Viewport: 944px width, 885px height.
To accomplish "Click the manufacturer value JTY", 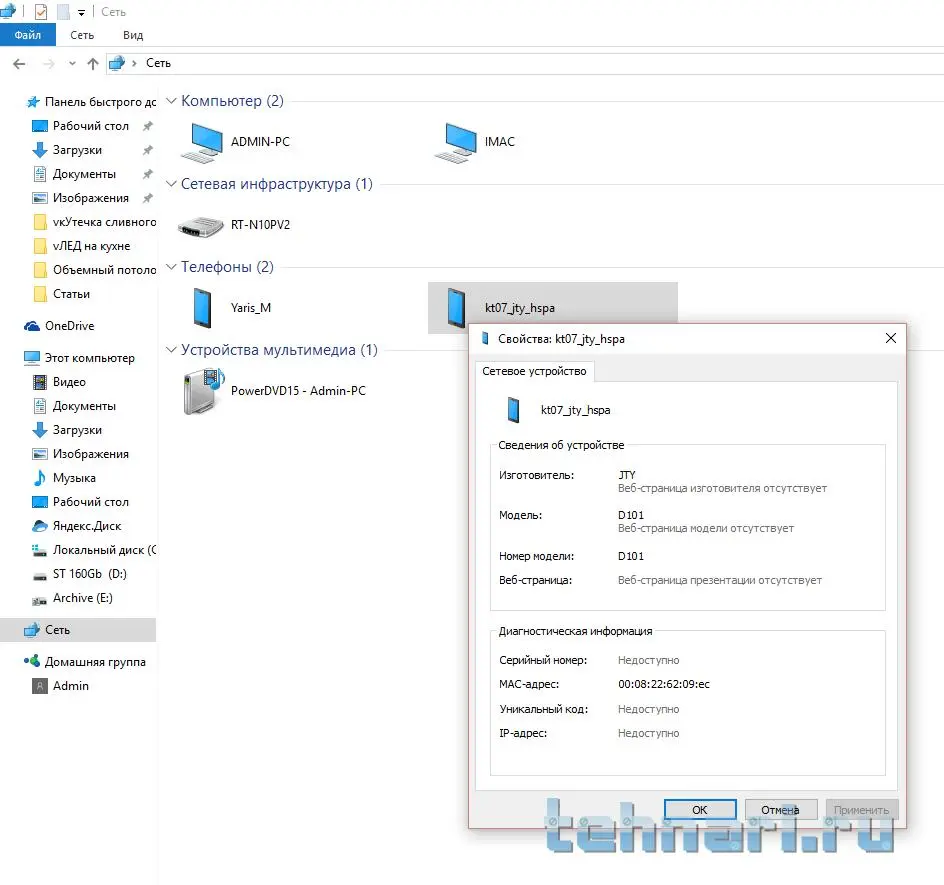I will (x=627, y=475).
